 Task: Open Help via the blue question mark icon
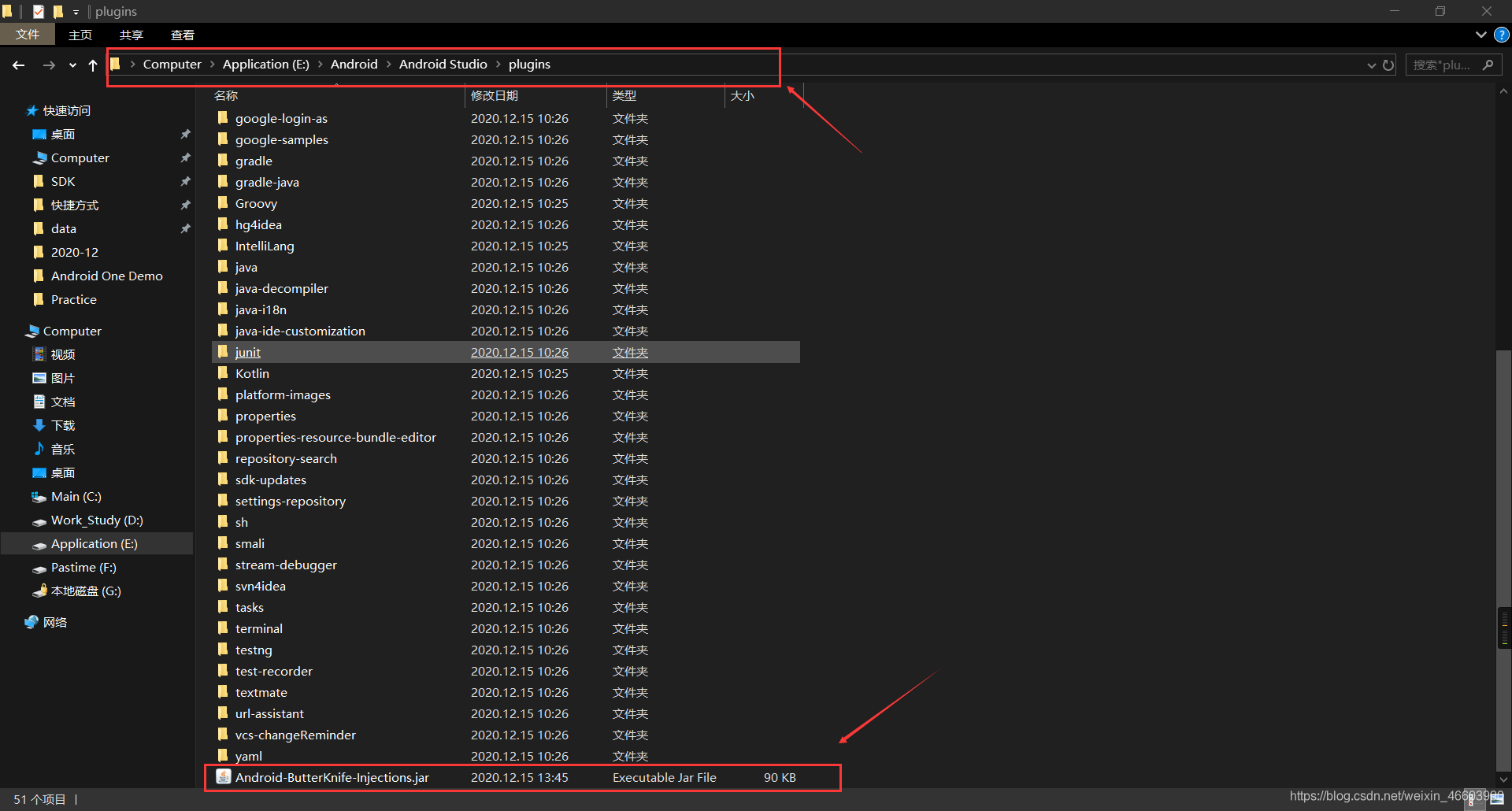point(1501,35)
